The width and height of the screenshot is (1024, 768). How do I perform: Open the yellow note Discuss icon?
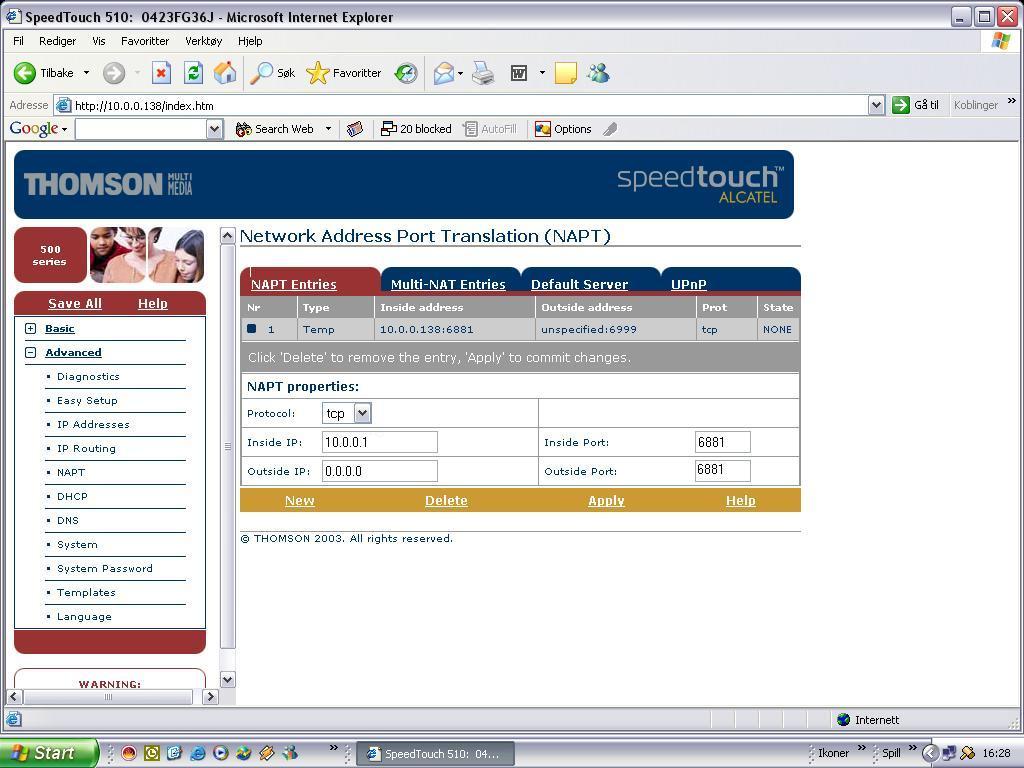coord(566,73)
